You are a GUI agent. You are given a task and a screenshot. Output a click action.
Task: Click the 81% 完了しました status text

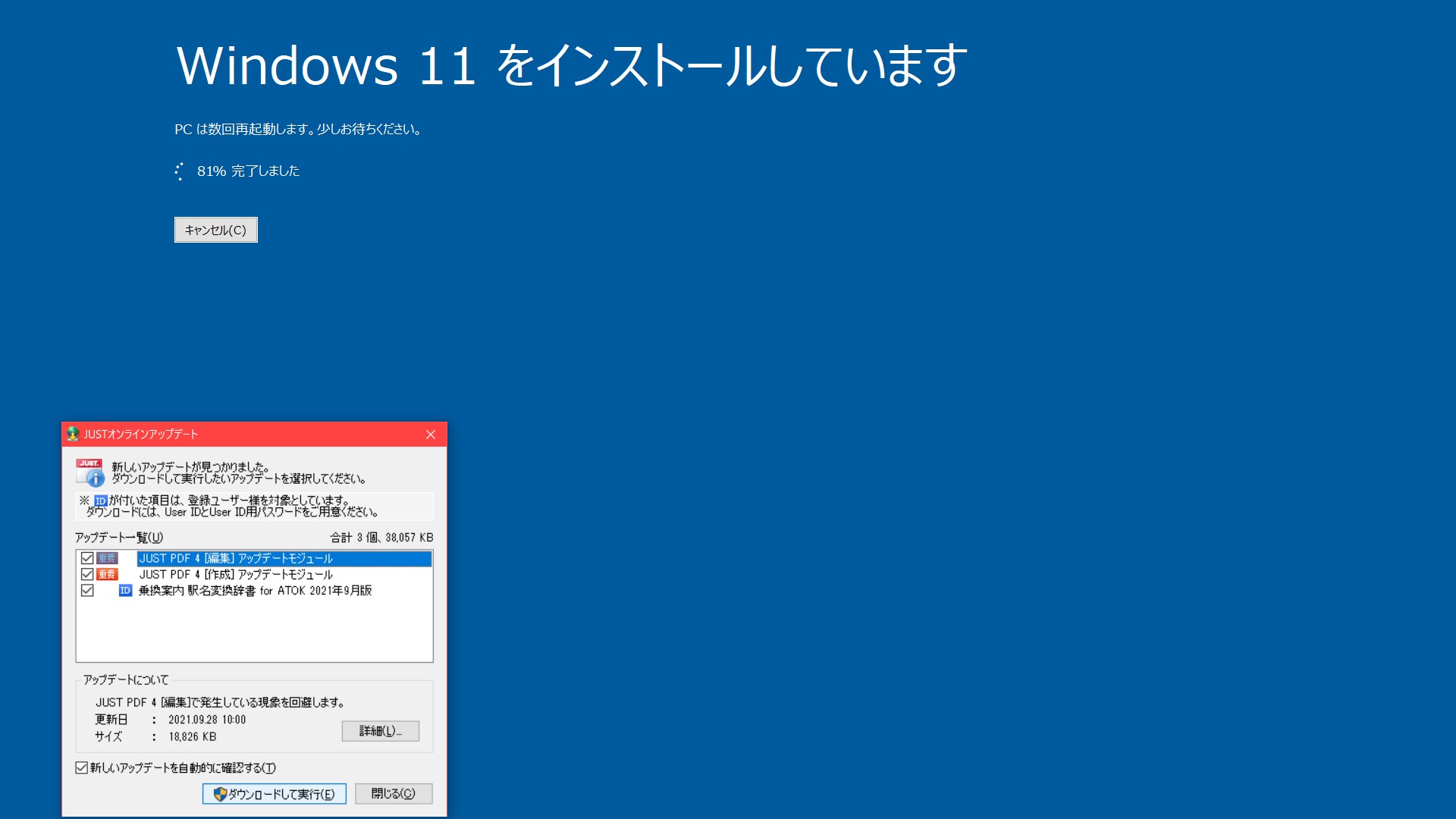tap(248, 171)
